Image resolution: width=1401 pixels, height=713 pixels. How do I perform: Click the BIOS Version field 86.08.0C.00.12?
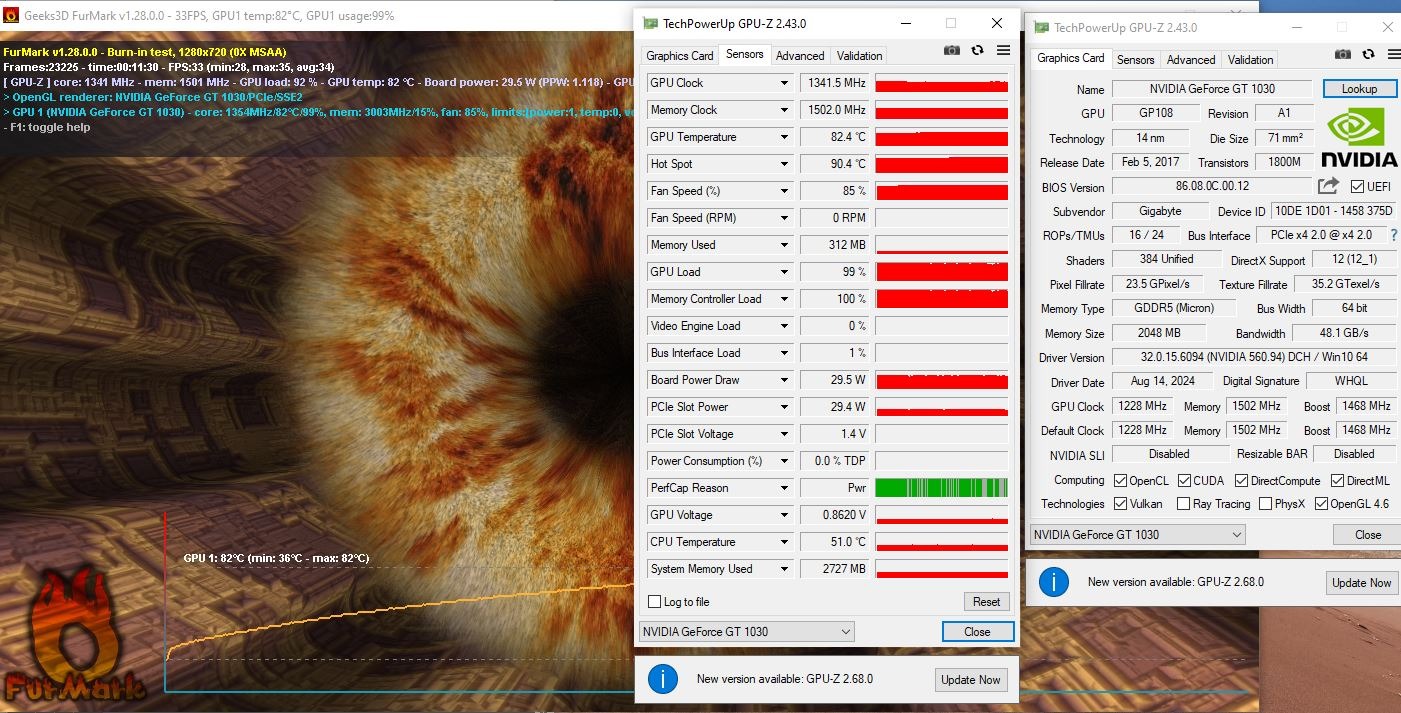click(1212, 186)
